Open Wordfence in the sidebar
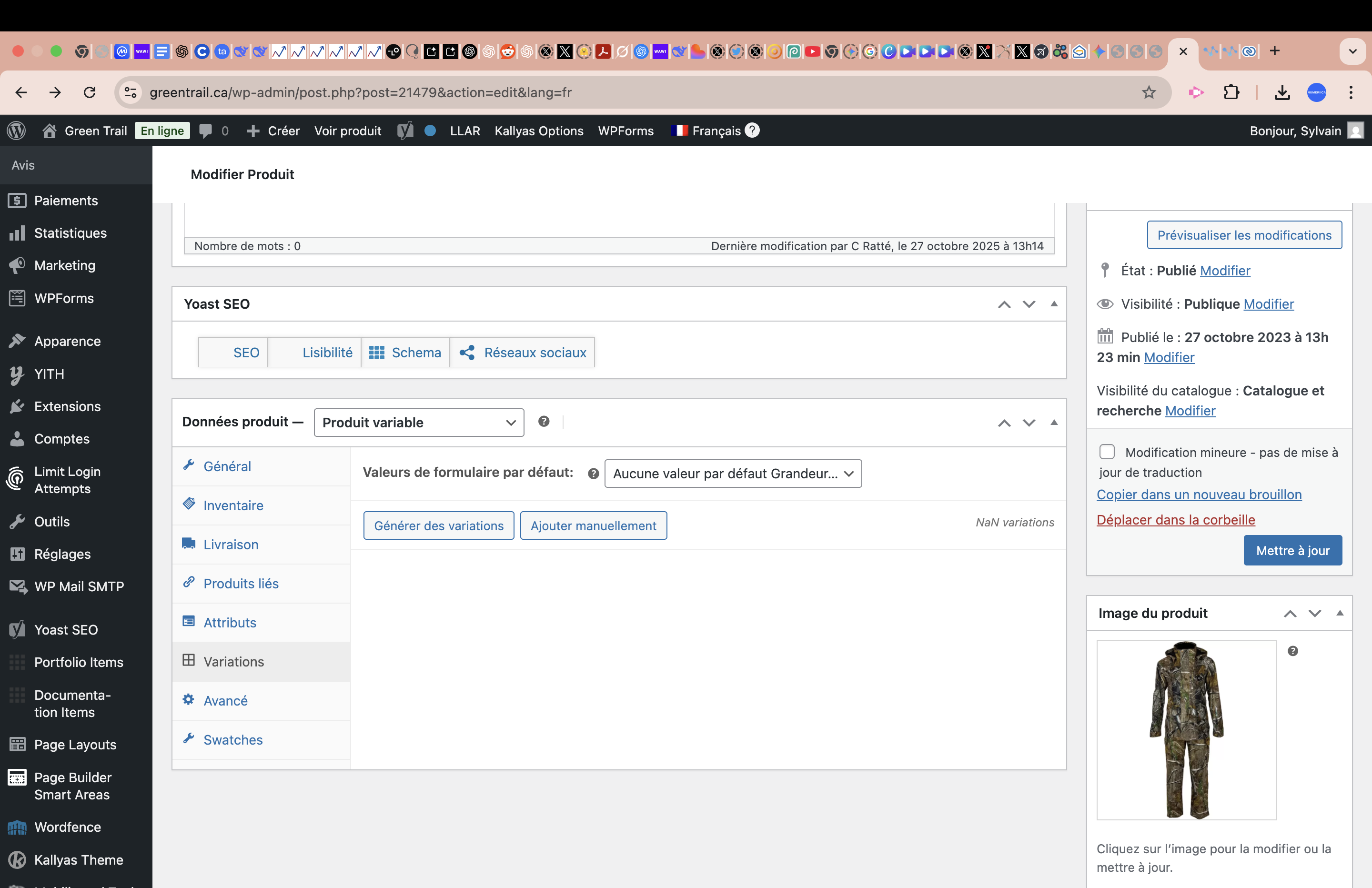This screenshot has height=888, width=1372. (68, 827)
